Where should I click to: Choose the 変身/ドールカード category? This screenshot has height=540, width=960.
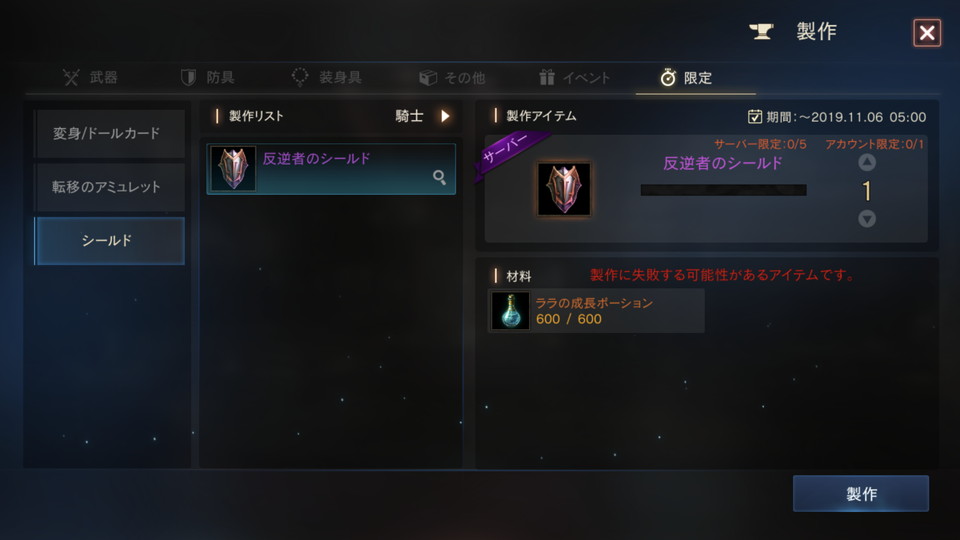(109, 133)
